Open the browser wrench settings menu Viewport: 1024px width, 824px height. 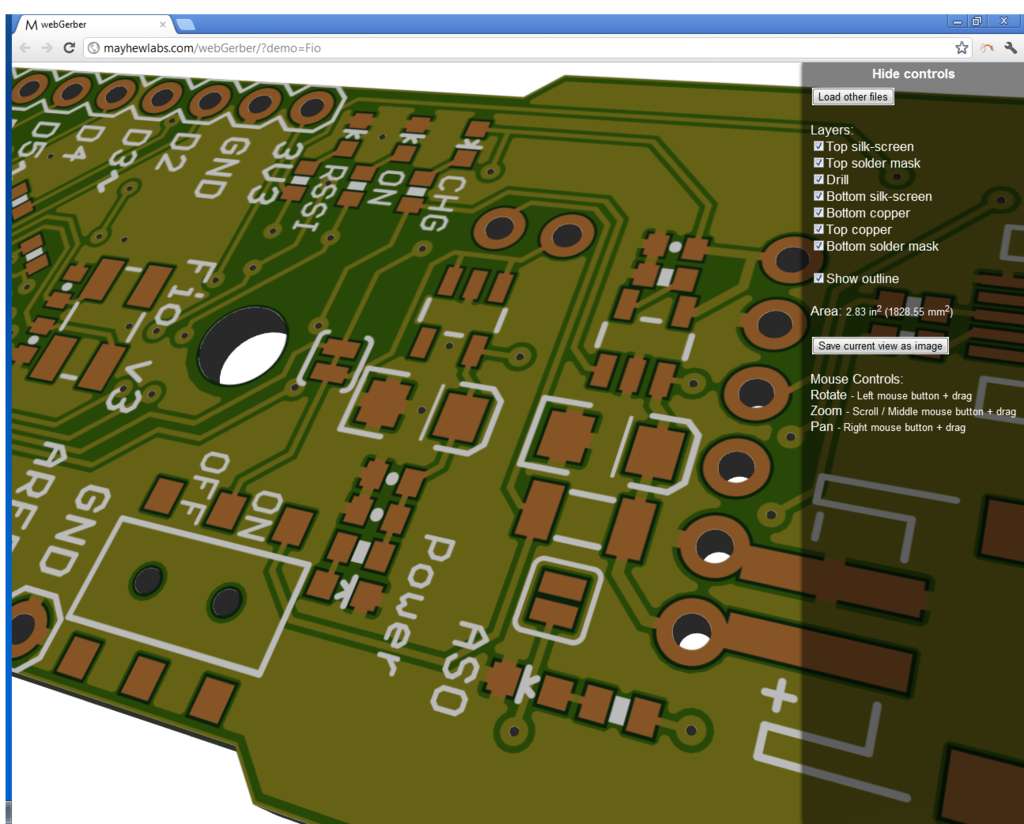point(1010,48)
